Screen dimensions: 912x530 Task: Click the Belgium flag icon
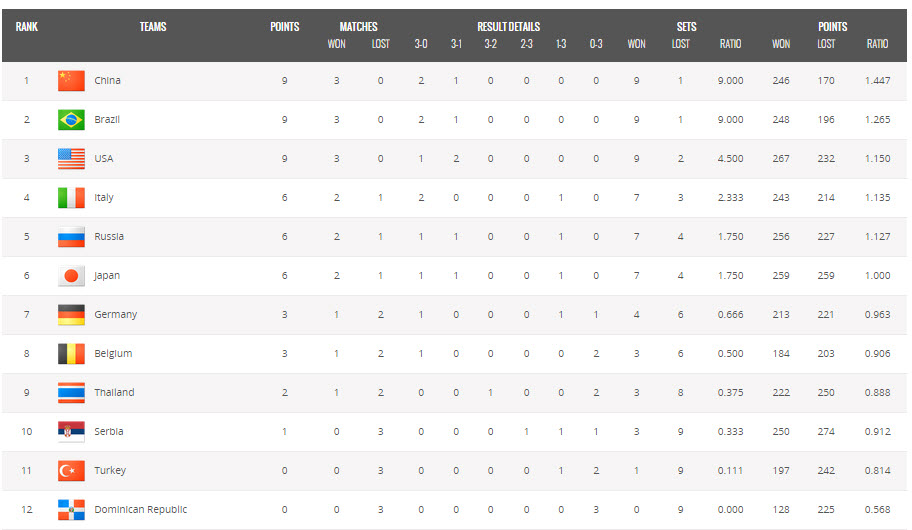point(71,354)
